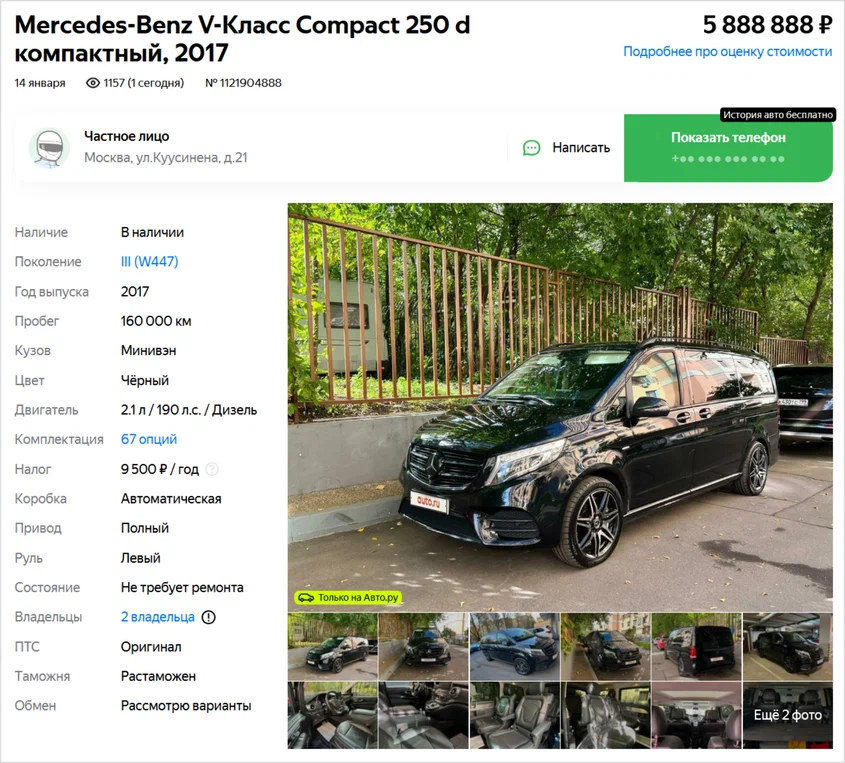This screenshot has width=845, height=763.
Task: Click the Частное лицо seller name
Action: pos(127,136)
